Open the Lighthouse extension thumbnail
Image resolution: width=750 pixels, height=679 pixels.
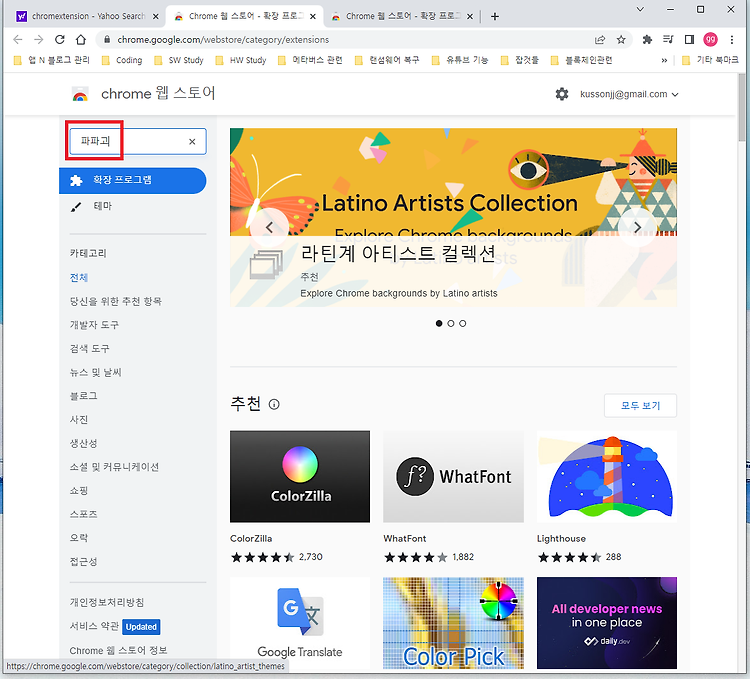click(x=607, y=476)
